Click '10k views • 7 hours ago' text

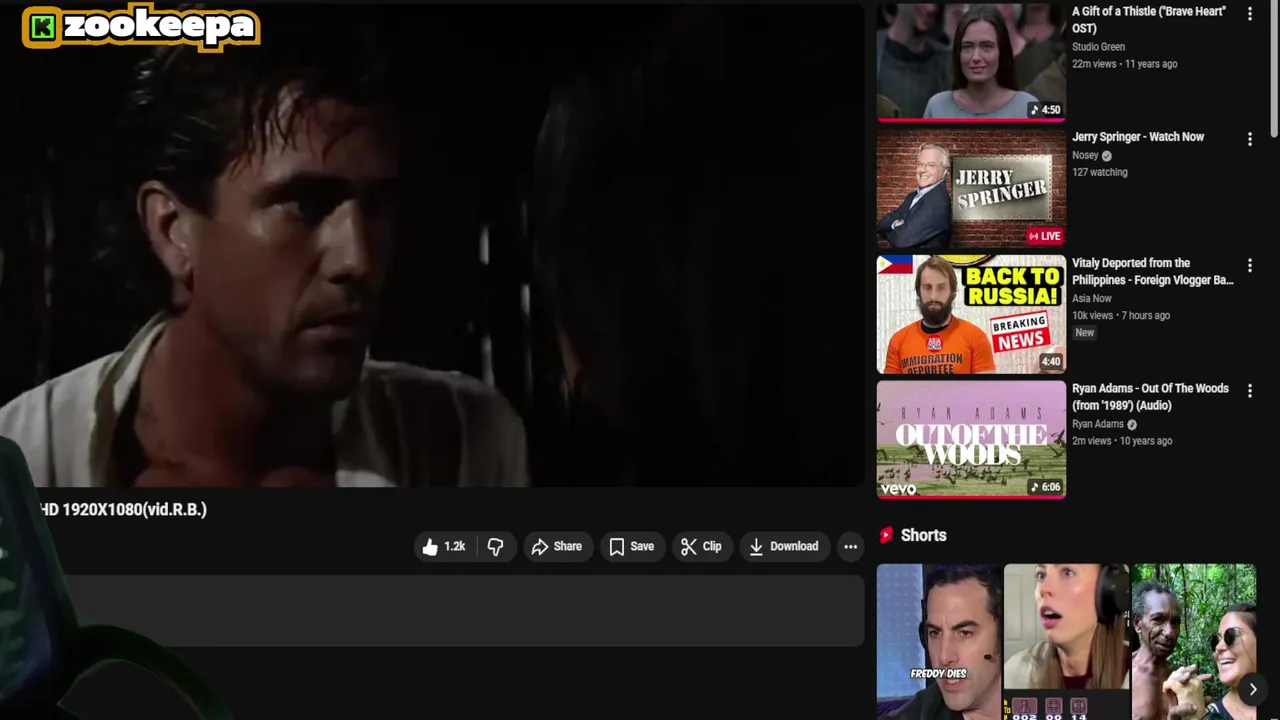(x=1121, y=315)
